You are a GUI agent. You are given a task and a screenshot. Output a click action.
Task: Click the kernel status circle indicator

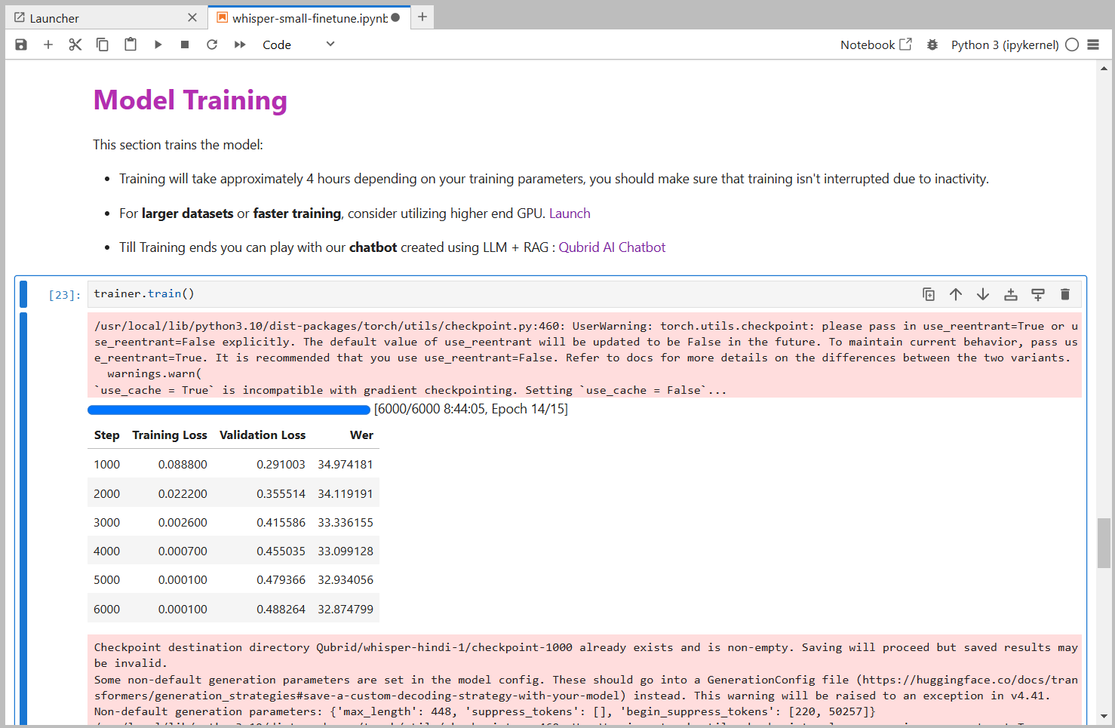click(1072, 45)
